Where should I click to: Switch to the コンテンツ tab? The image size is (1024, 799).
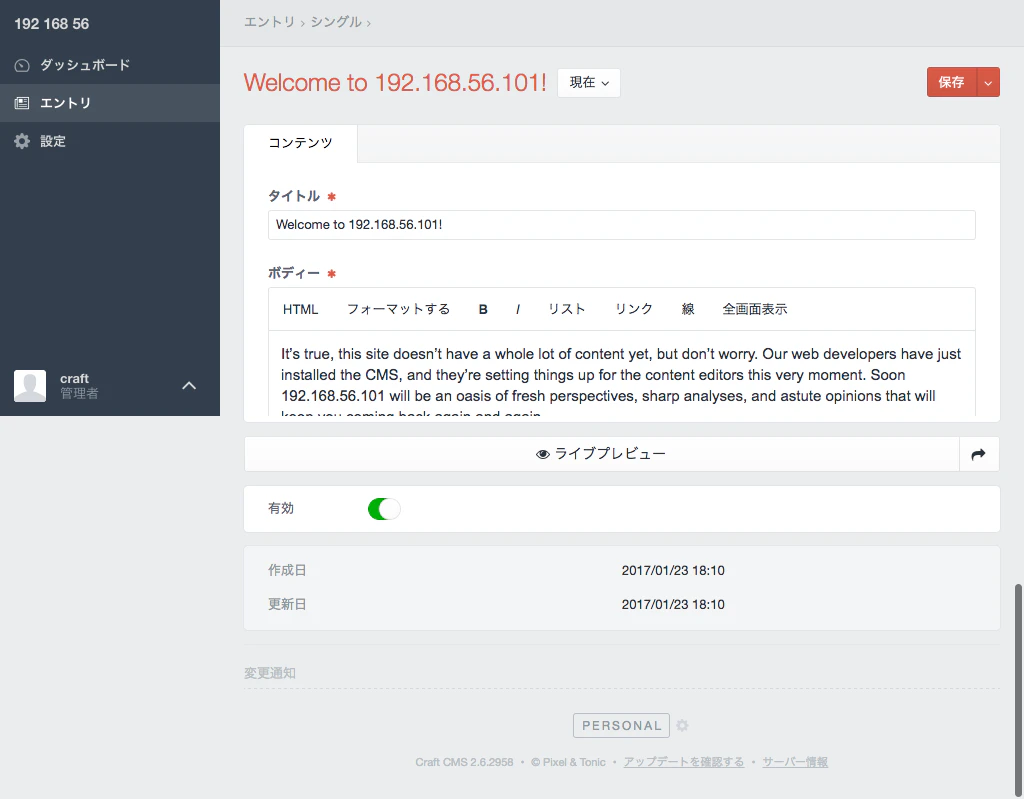pos(300,143)
